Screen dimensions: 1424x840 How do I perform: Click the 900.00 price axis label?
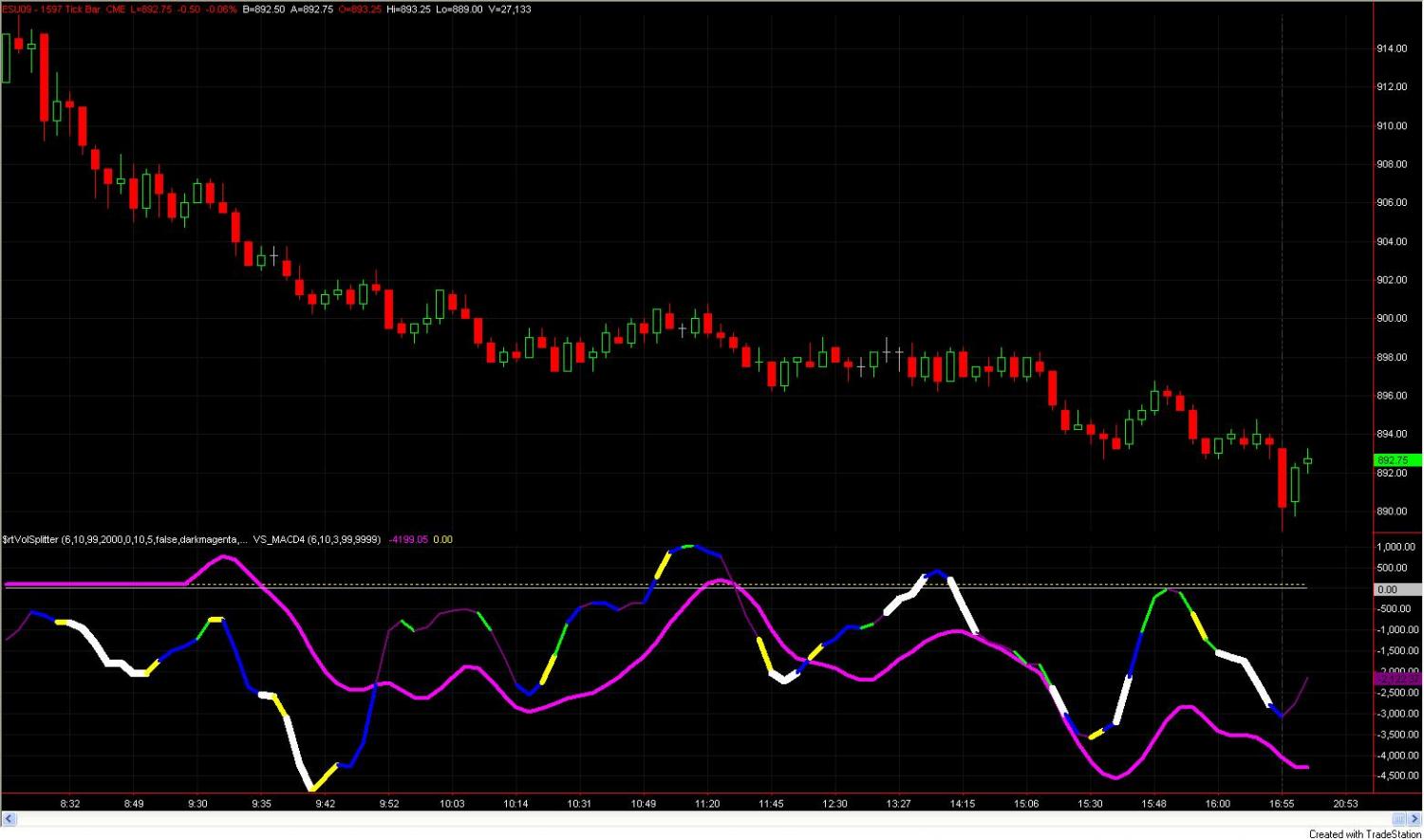click(1392, 319)
